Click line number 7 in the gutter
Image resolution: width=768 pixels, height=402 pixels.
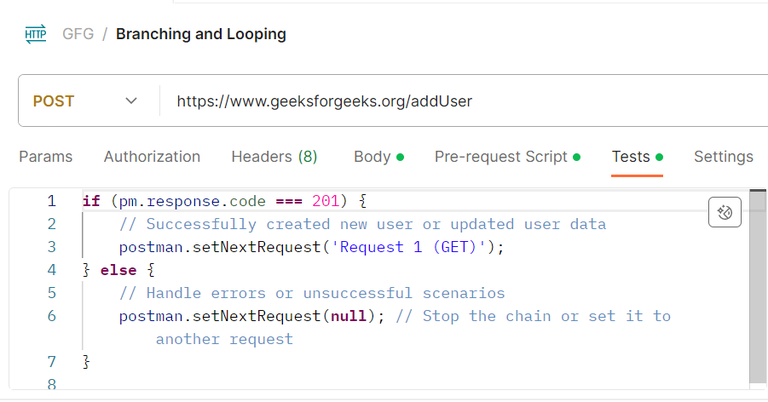pos(51,362)
